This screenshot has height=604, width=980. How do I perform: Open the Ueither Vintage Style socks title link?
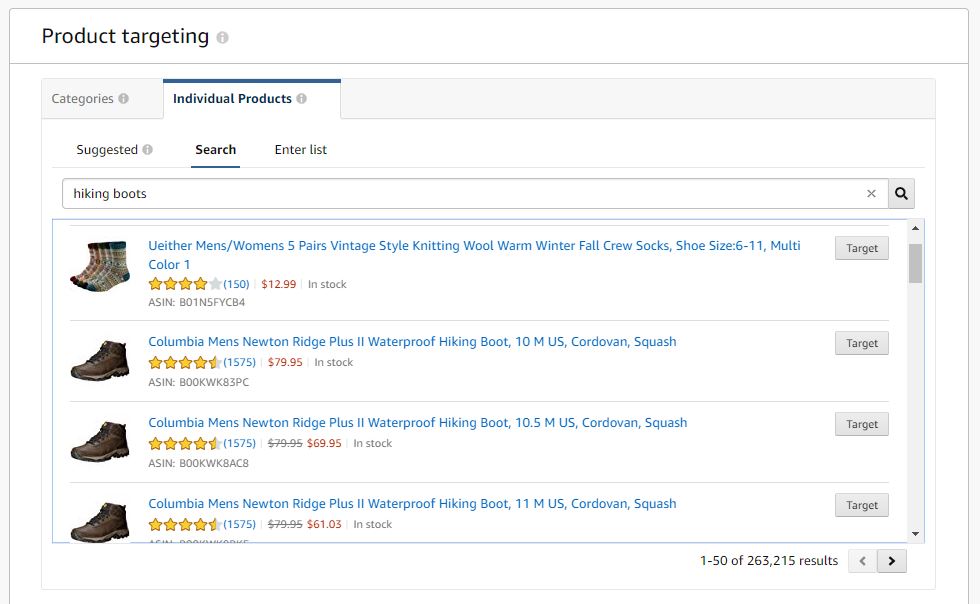[x=474, y=255]
